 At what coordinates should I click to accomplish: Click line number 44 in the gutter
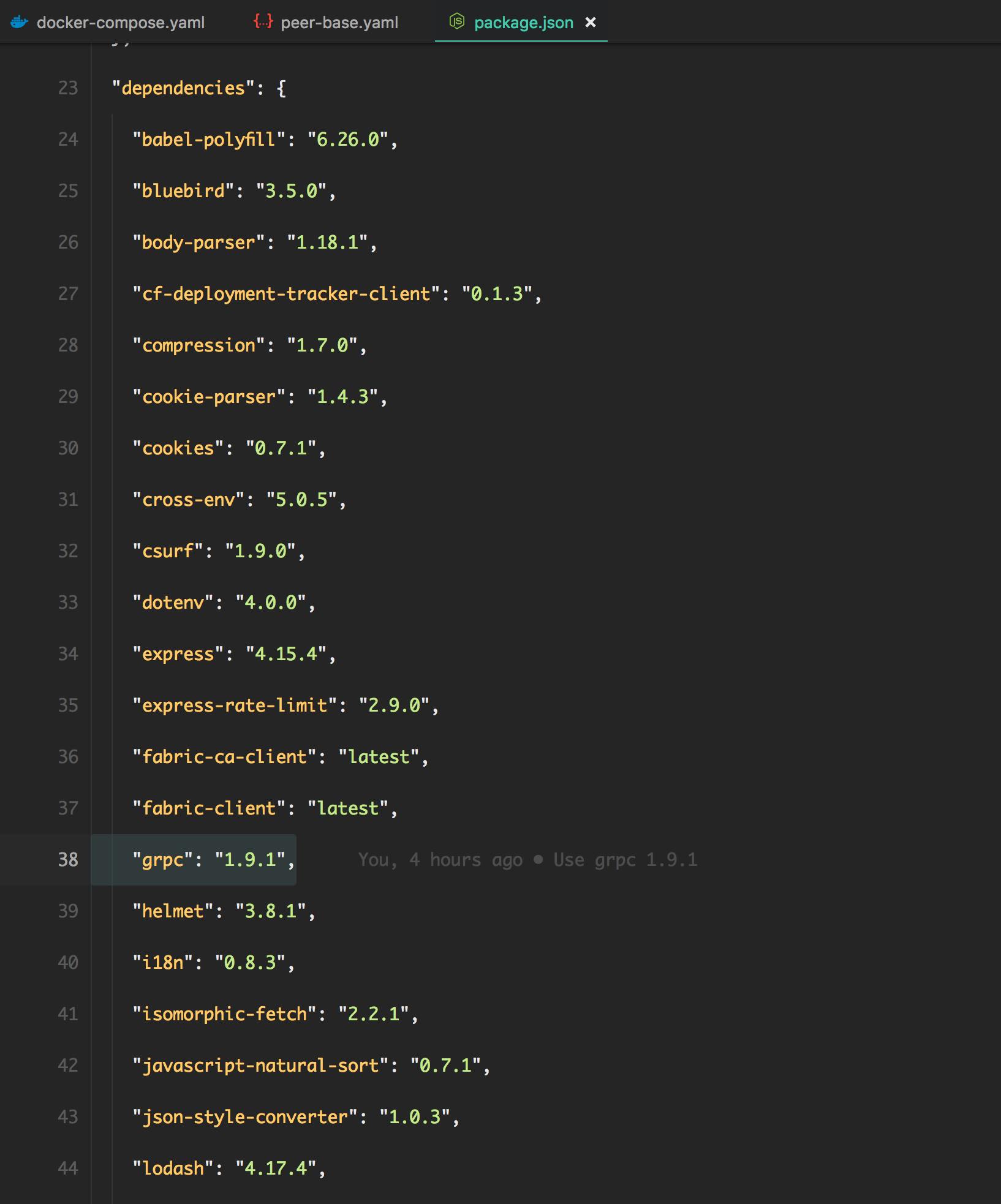pos(68,1168)
